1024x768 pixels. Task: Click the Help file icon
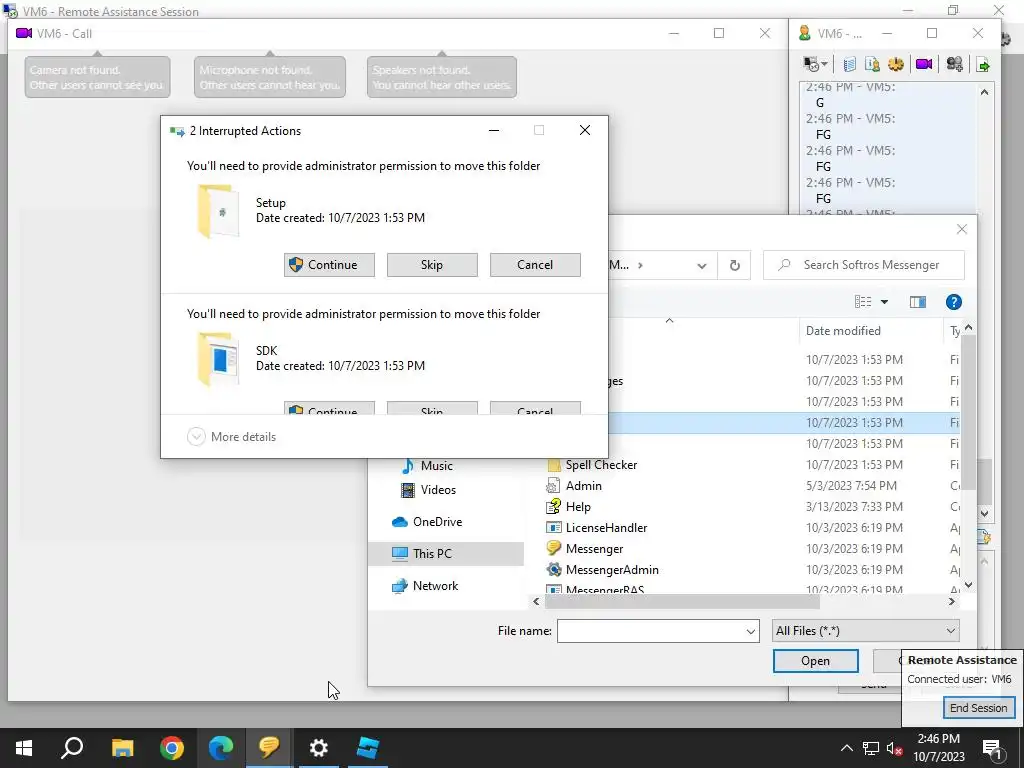point(554,506)
